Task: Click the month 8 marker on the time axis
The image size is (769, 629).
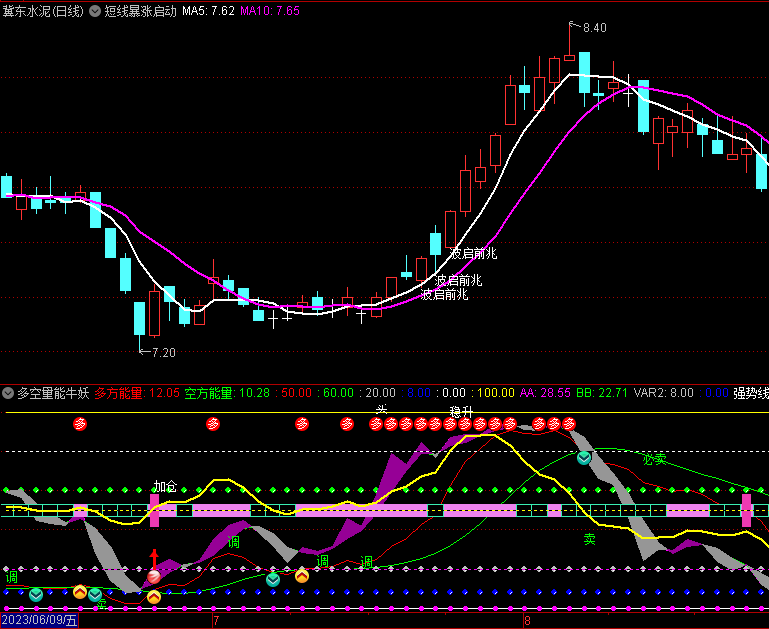Action: click(527, 621)
